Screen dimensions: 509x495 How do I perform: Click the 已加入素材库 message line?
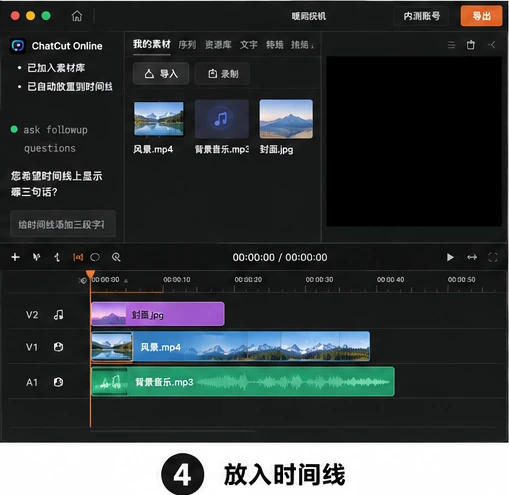[x=56, y=68]
